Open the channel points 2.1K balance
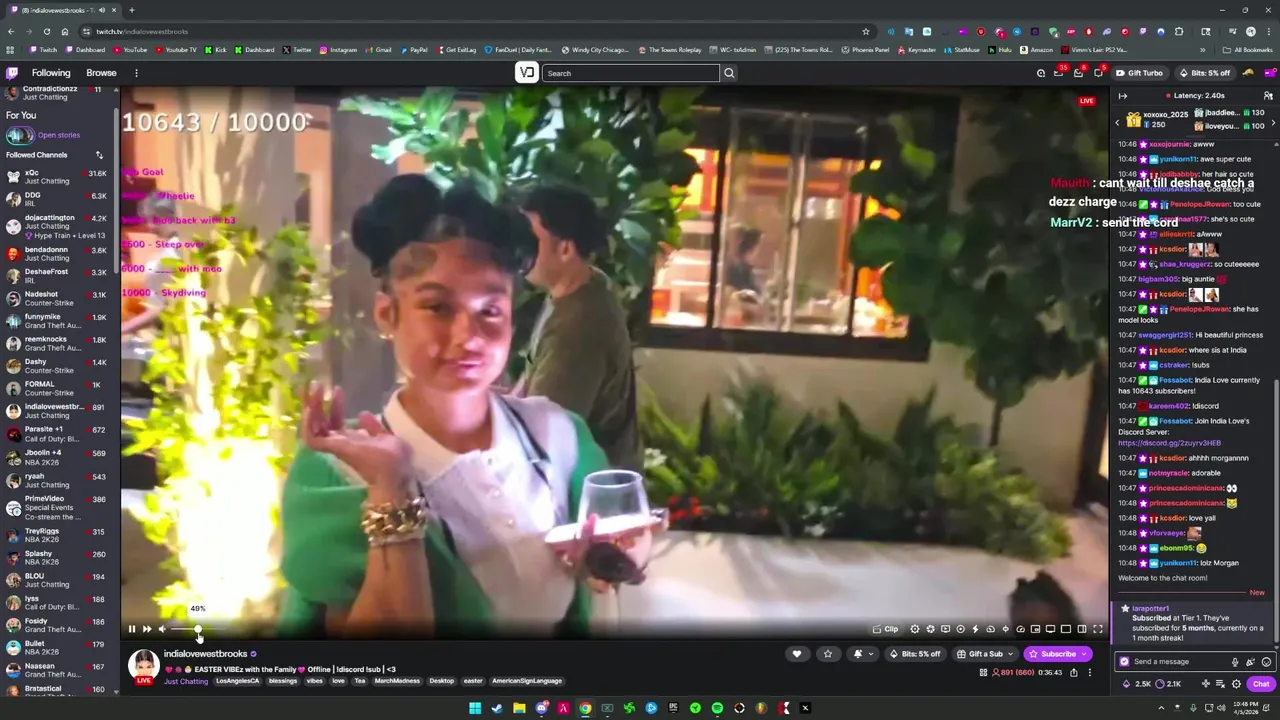 tap(1168, 684)
